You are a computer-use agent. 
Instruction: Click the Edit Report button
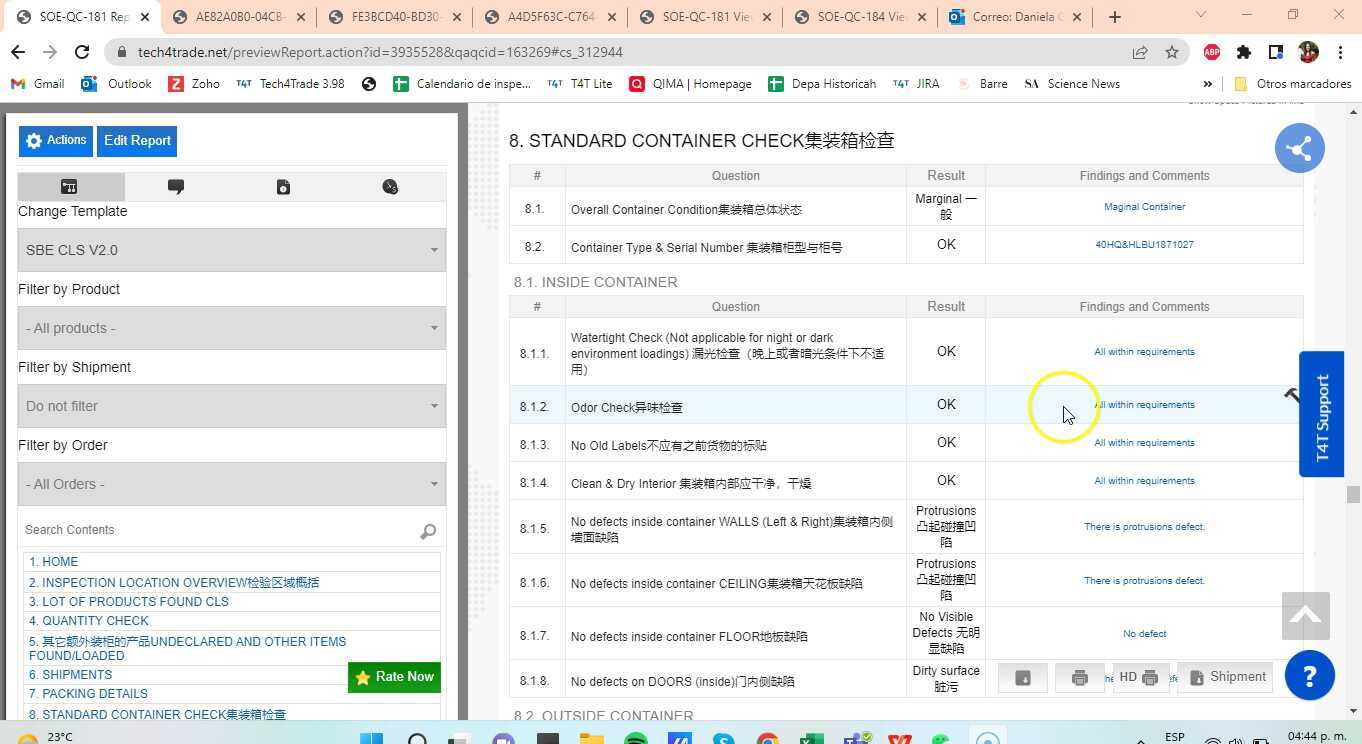[137, 140]
